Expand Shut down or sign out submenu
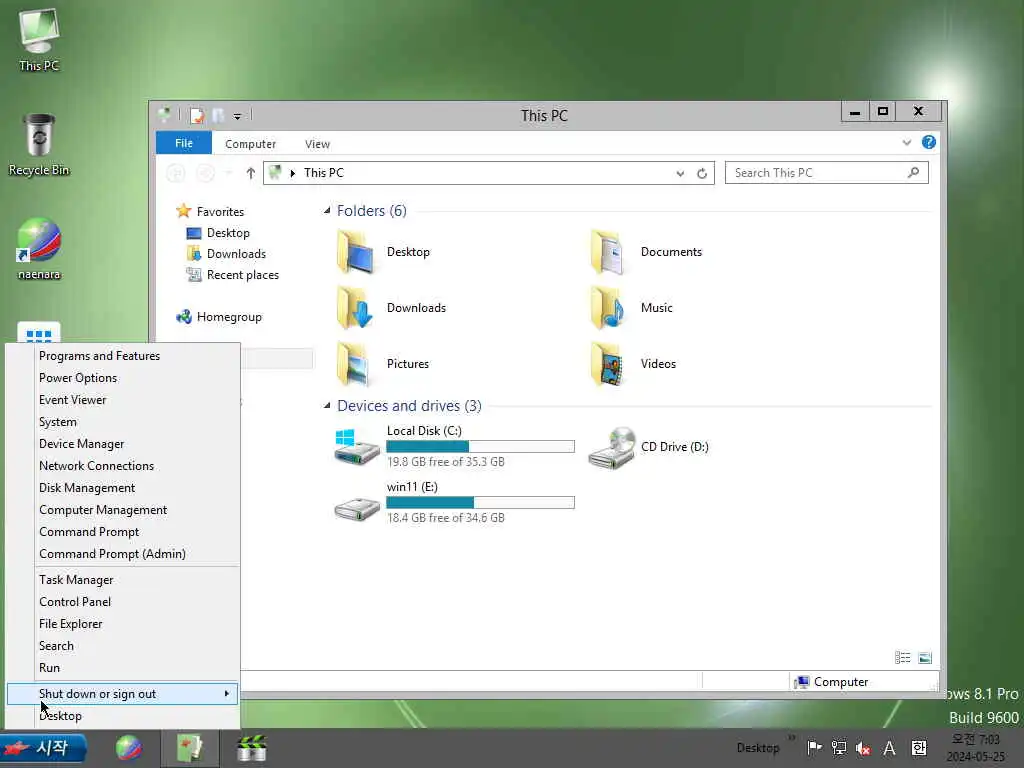 point(123,694)
